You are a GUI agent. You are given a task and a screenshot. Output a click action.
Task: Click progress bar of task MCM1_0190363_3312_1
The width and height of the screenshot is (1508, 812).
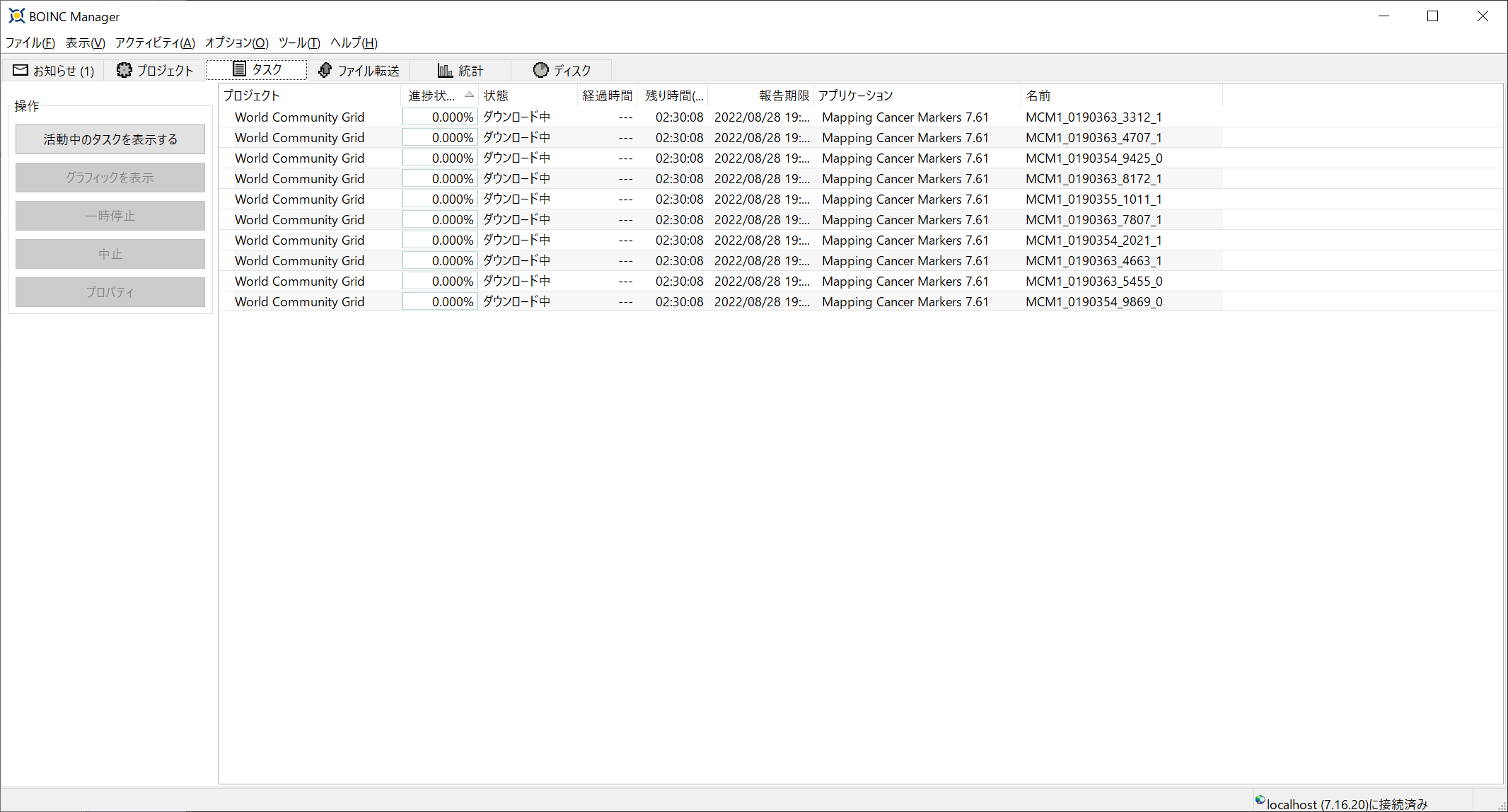pyautogui.click(x=440, y=117)
